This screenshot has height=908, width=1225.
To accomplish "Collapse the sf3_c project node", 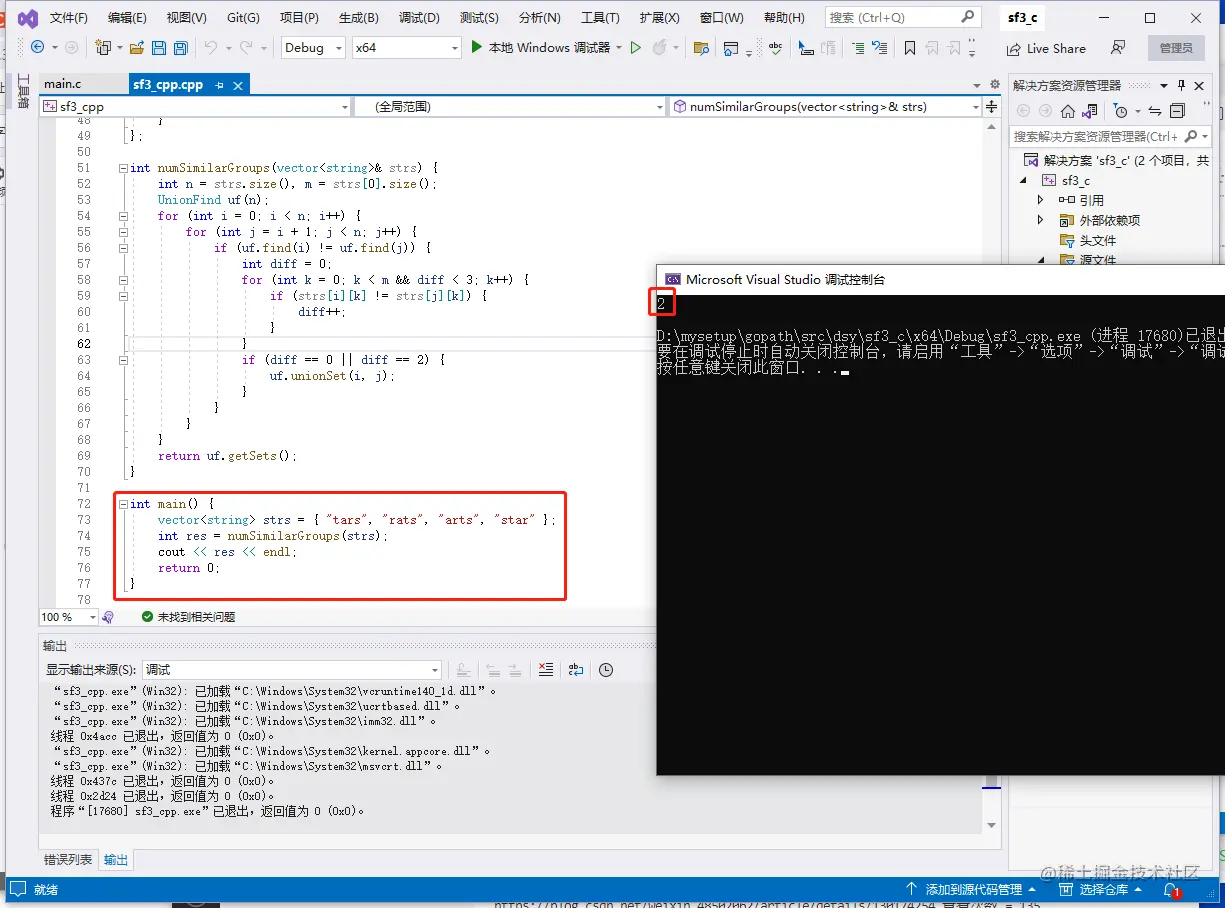I will coord(1023,180).
